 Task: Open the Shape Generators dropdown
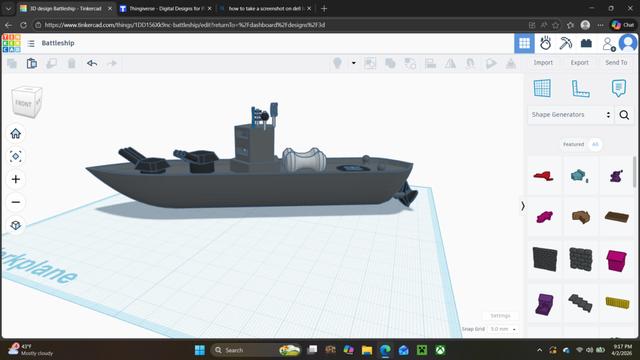[x=571, y=115]
